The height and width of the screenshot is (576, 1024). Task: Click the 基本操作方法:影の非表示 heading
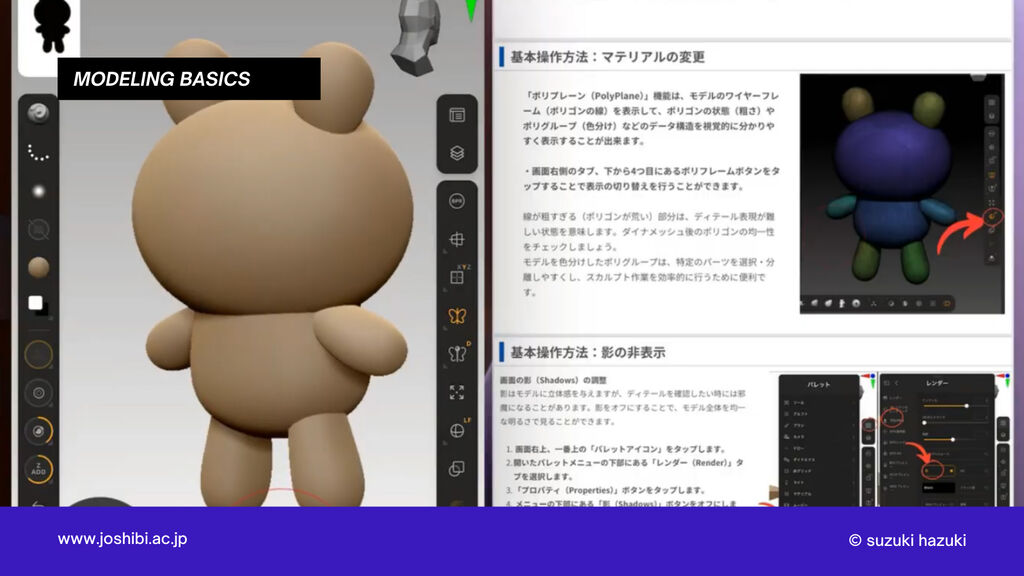coord(587,352)
